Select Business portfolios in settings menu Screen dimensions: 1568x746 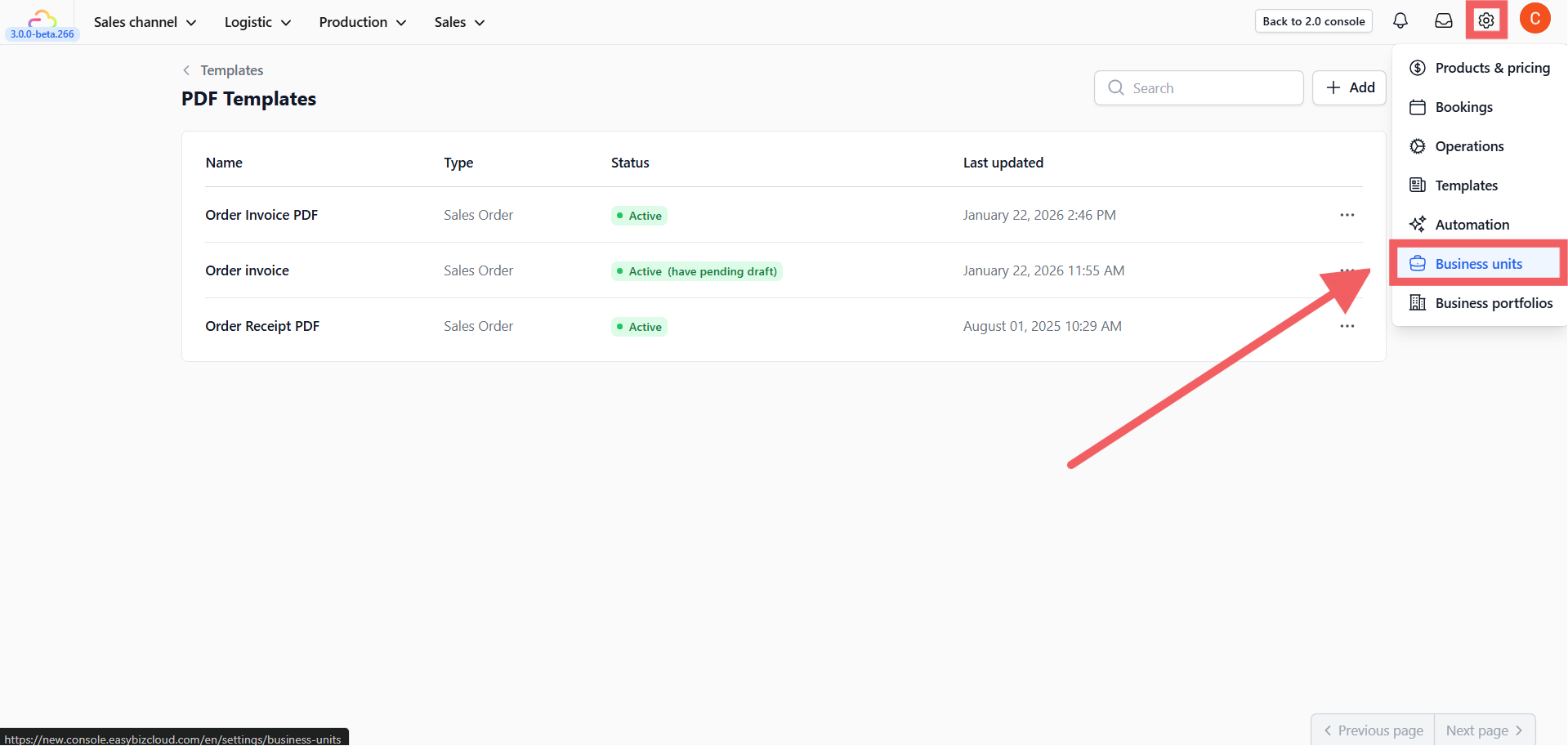1479,303
